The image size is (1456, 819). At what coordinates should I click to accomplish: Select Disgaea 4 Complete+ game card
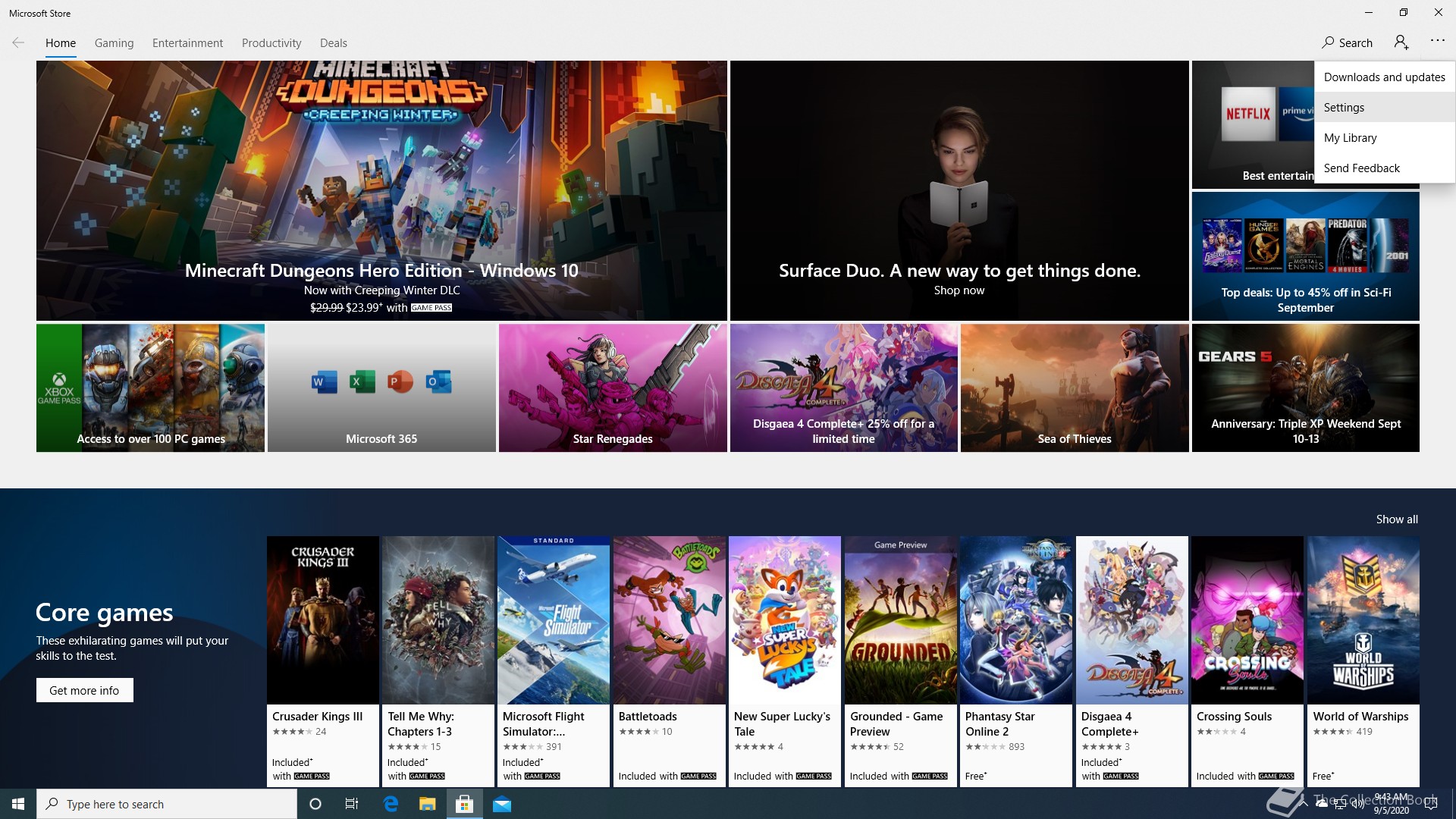pyautogui.click(x=1132, y=661)
